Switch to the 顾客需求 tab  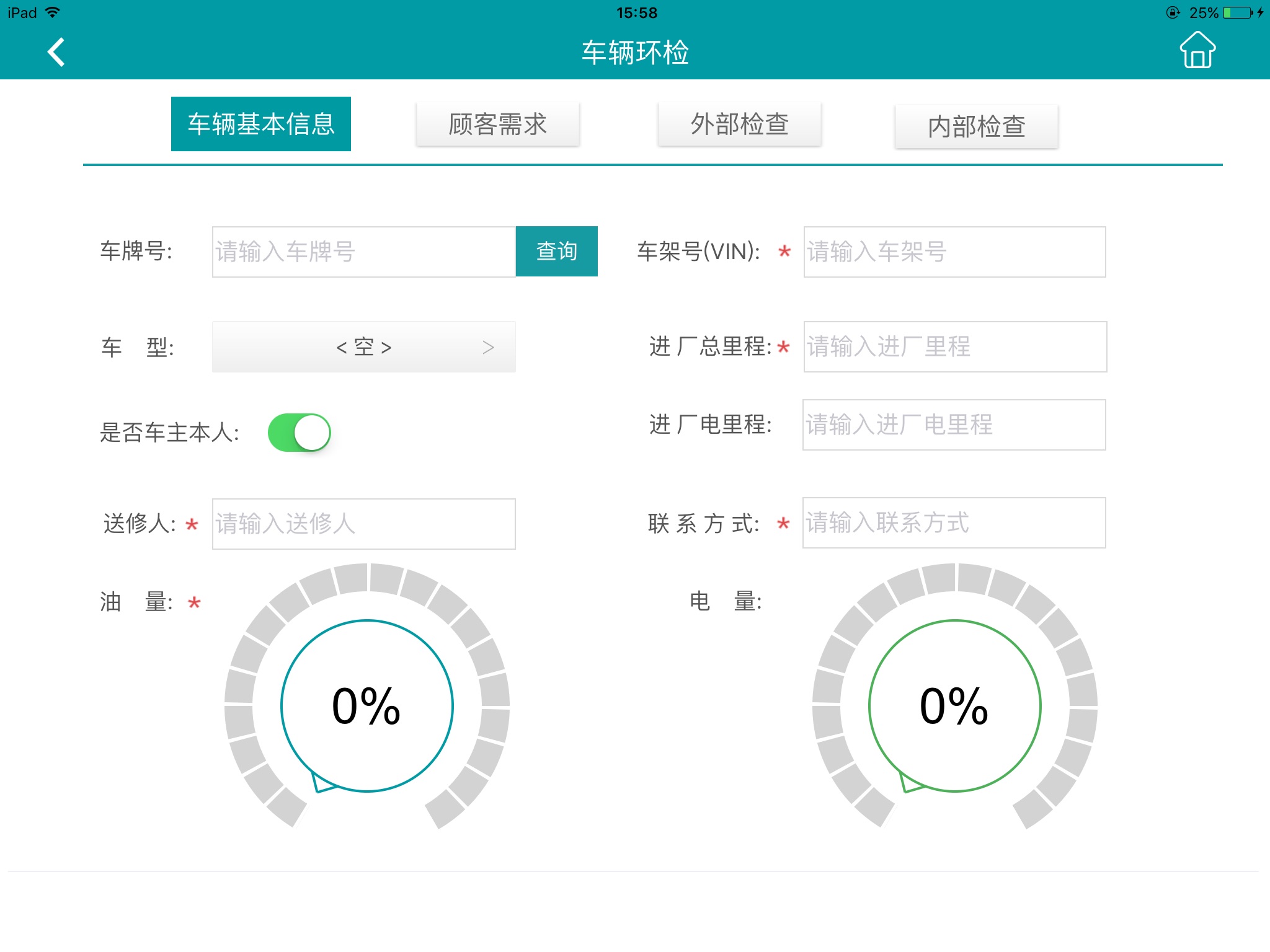pos(498,124)
